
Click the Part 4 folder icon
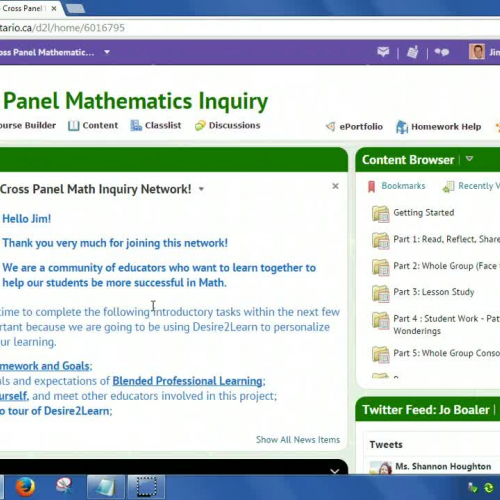[x=380, y=320]
